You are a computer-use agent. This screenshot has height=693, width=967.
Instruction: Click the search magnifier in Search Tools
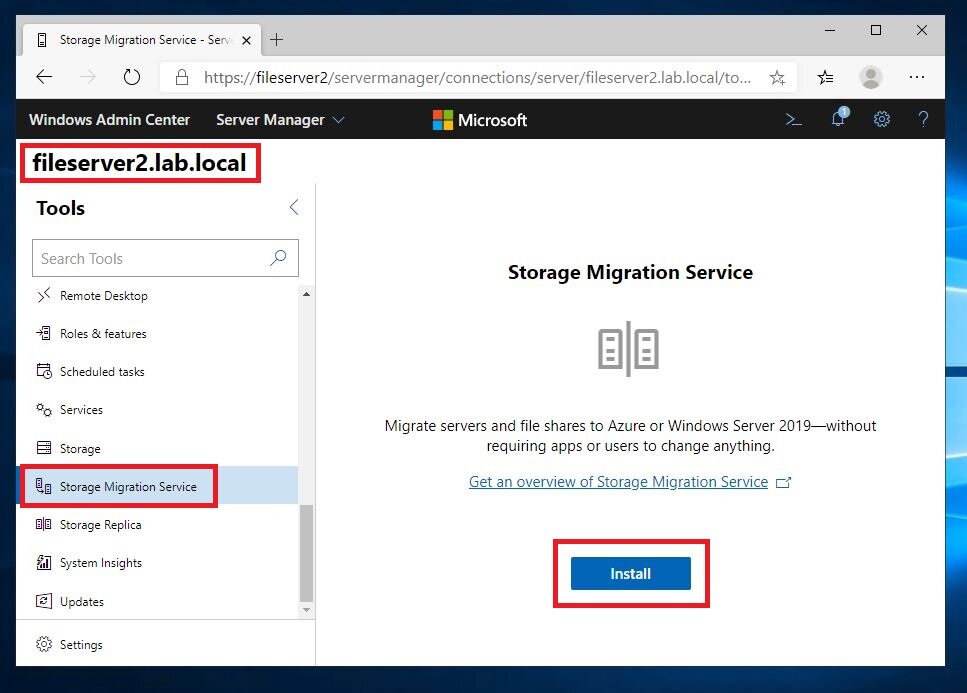coord(278,258)
